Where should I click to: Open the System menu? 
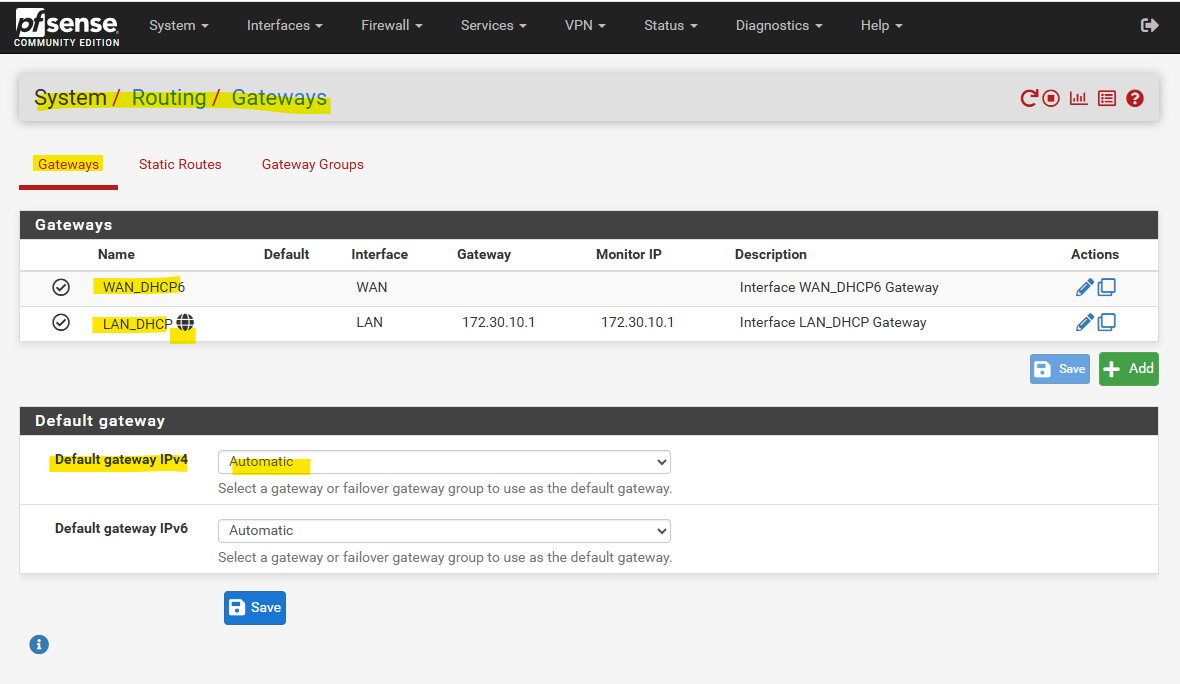tap(178, 26)
